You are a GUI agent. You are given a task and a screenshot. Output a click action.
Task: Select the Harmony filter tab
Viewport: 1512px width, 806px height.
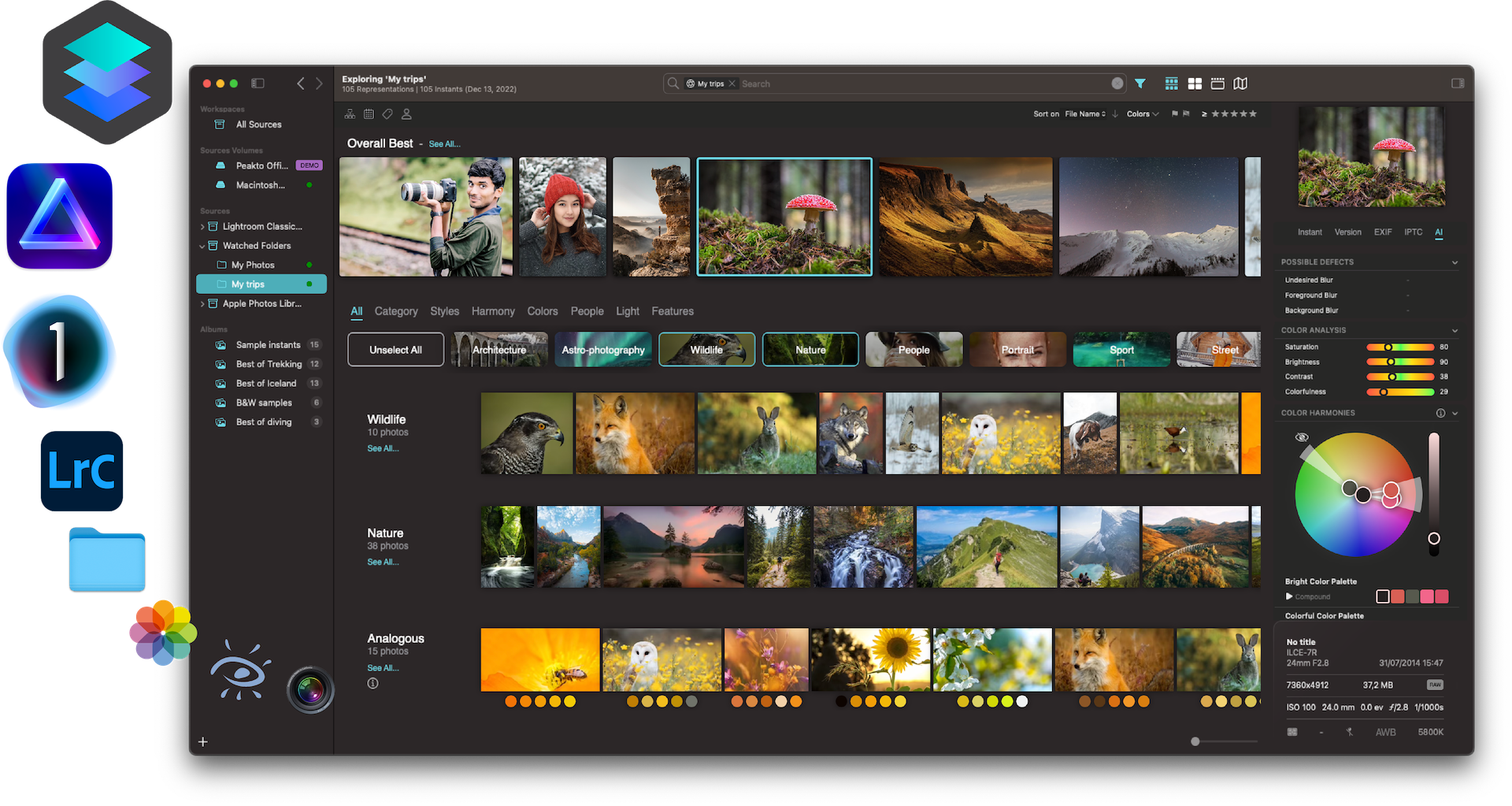[x=493, y=311]
